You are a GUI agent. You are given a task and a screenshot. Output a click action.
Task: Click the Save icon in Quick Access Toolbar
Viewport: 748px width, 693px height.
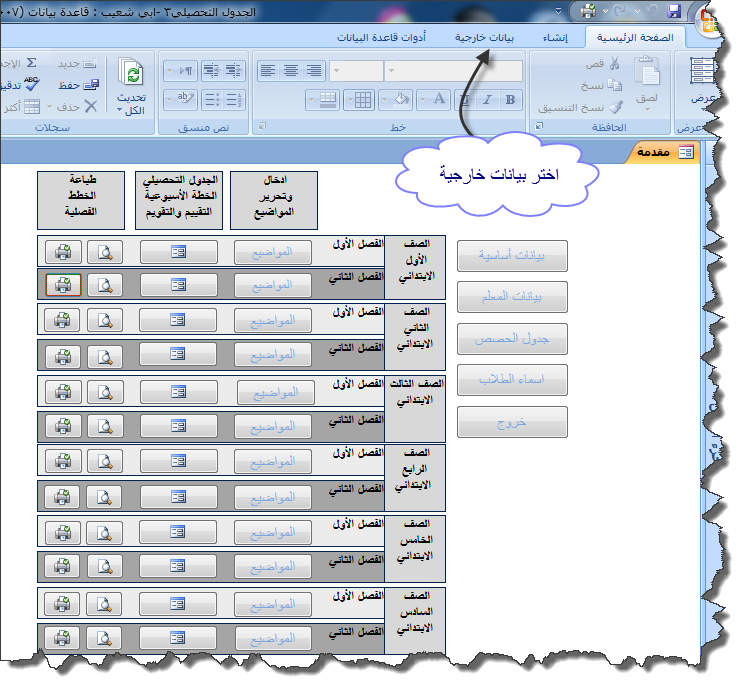click(x=674, y=11)
